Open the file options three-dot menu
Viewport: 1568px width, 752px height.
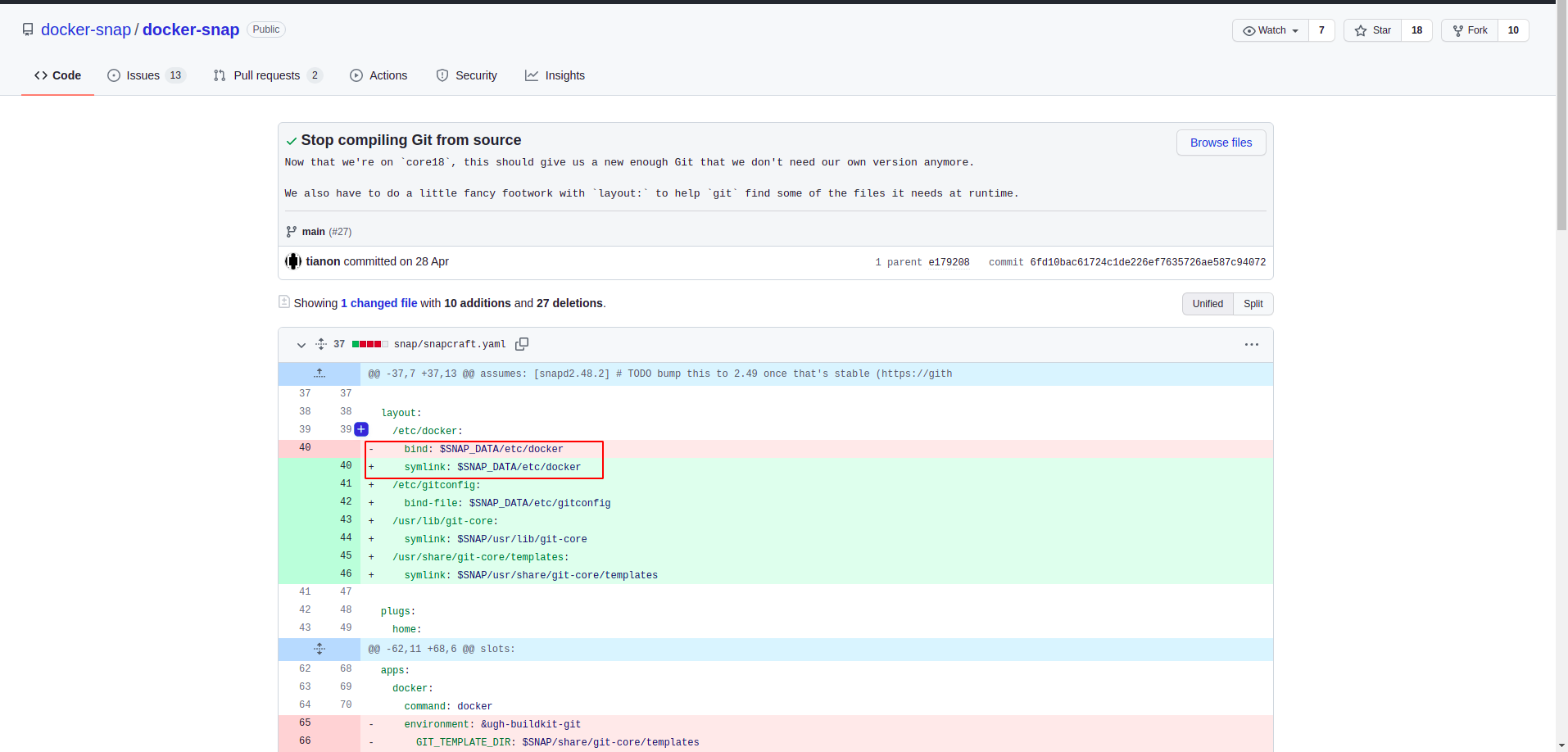tap(1251, 345)
